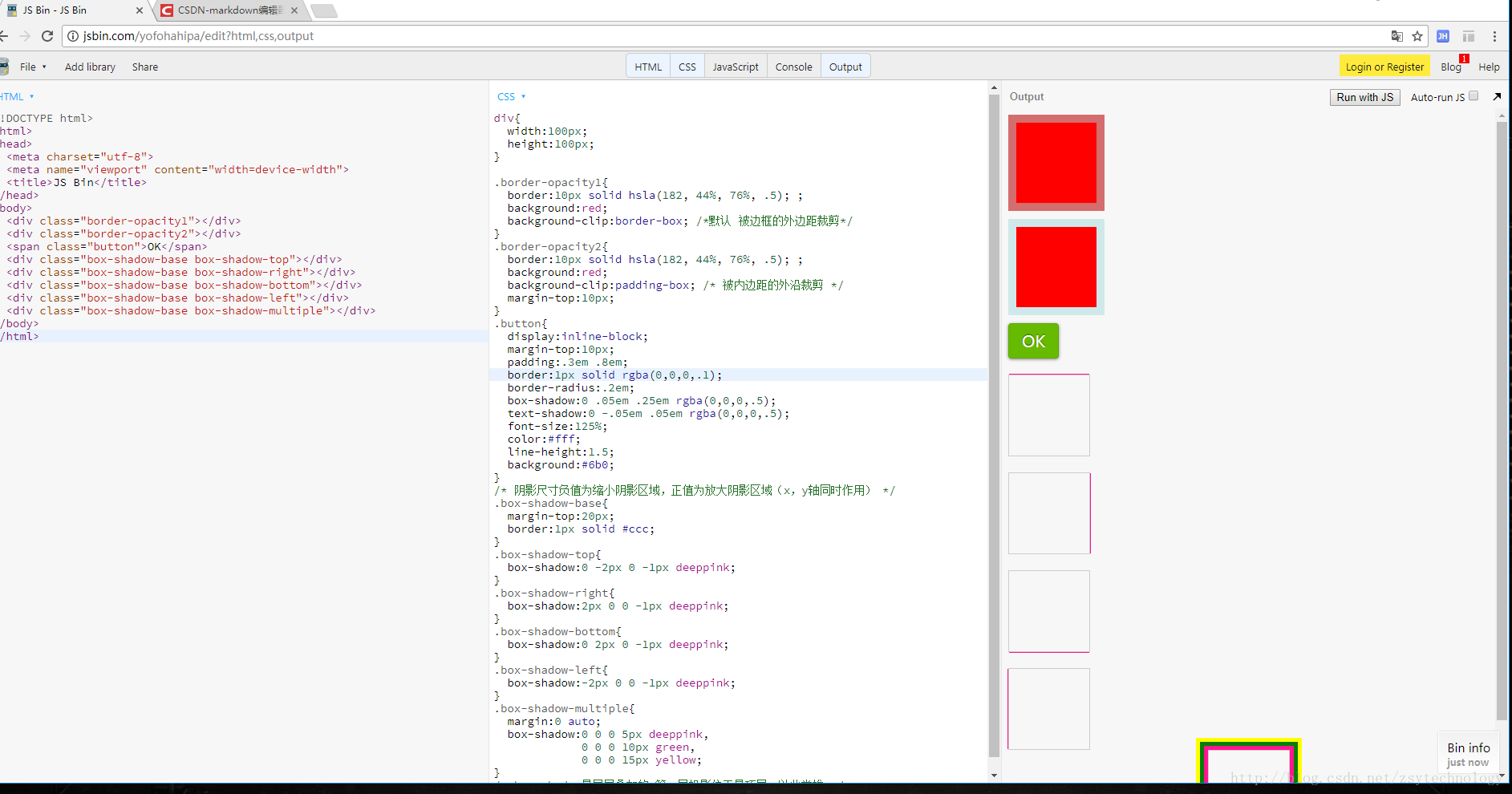The image size is (1512, 794).
Task: Click the gray extension icon beside JH
Action: (x=1469, y=36)
